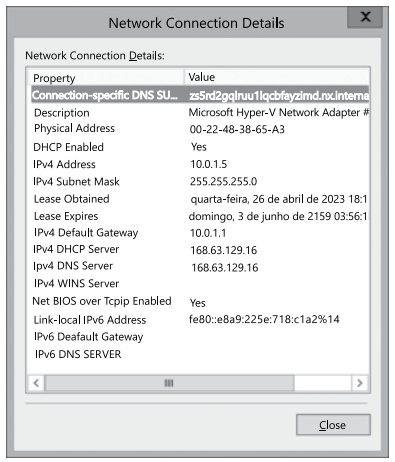Click the fe80::e8a9:225e:718:c1a2%14 value

tap(264, 319)
